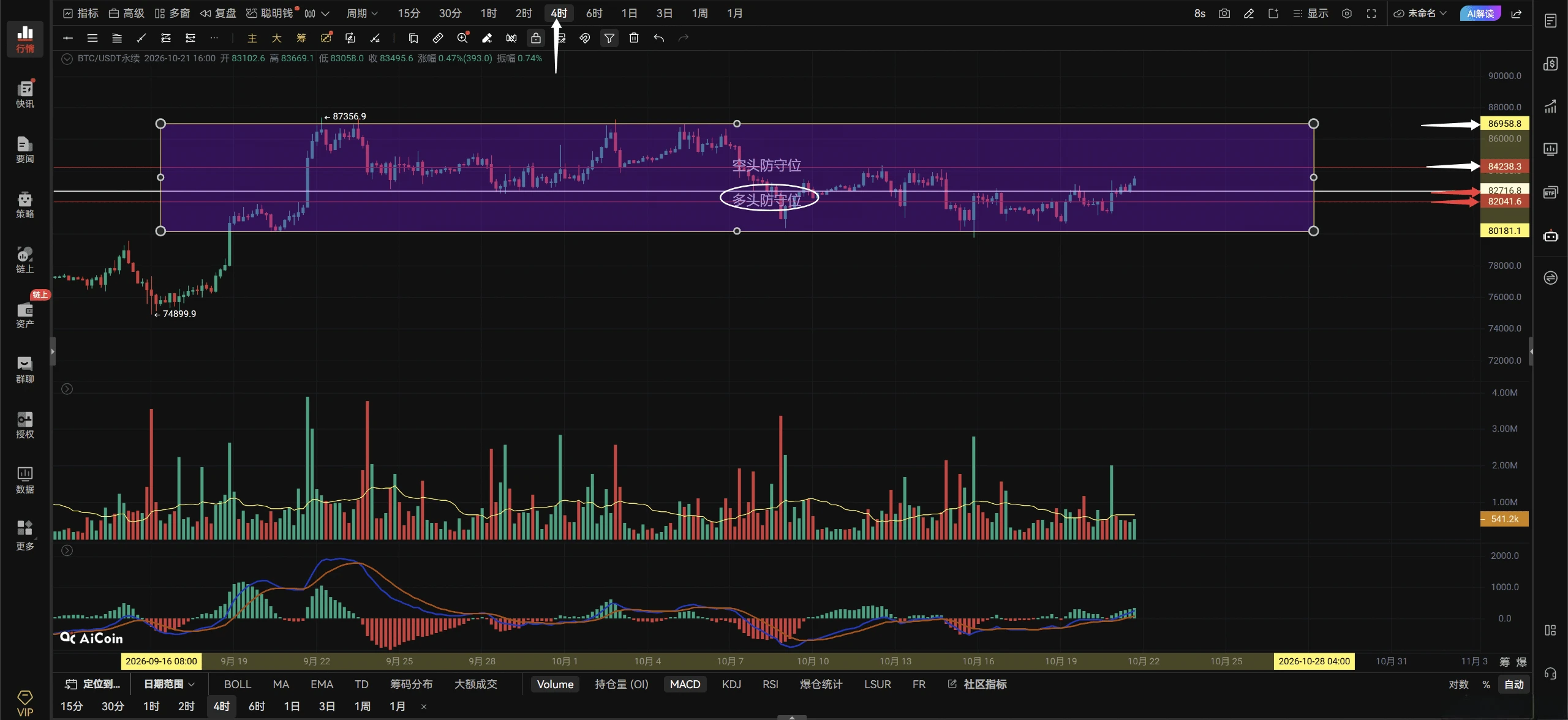The height and width of the screenshot is (720, 1568).
Task: Select the horizontal line drawing tool
Action: pos(68,38)
